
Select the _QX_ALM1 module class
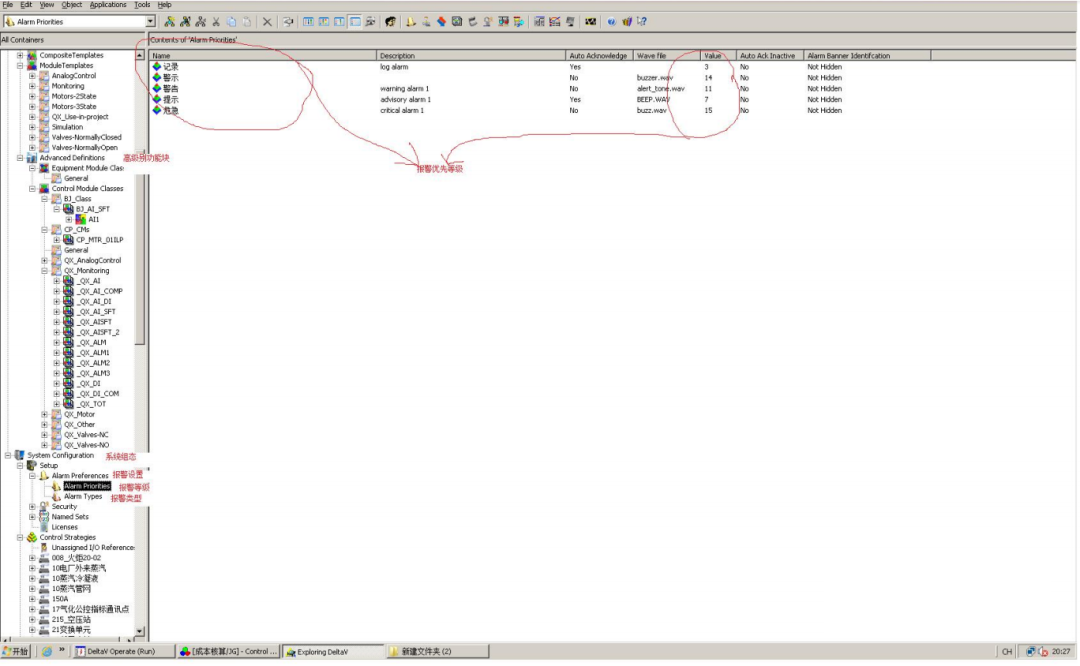tap(93, 353)
